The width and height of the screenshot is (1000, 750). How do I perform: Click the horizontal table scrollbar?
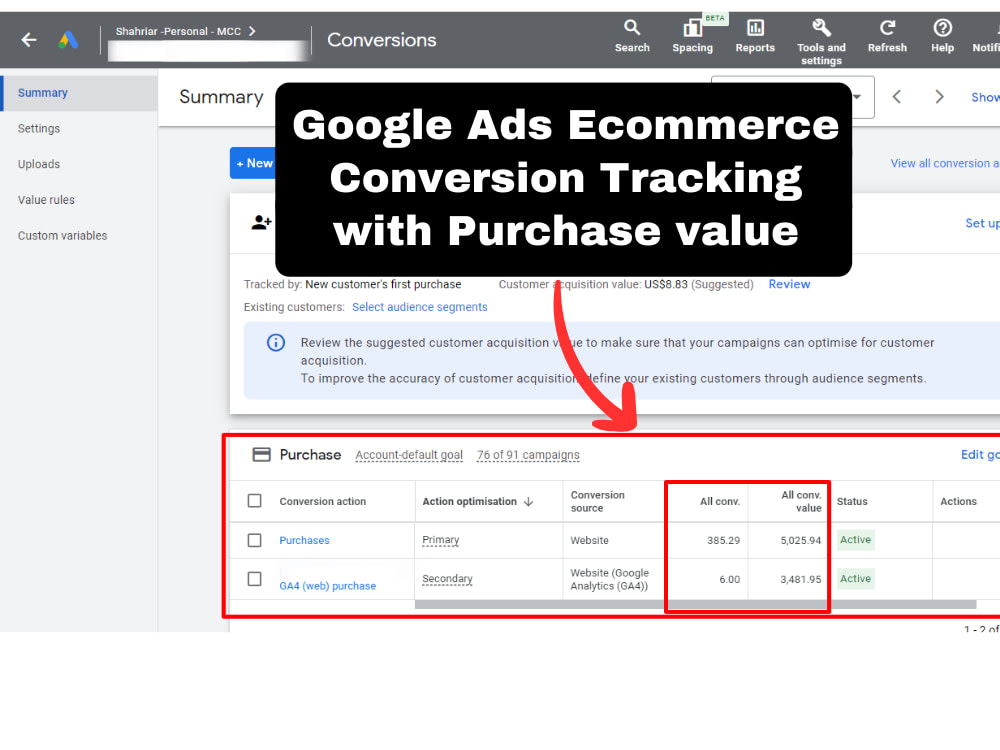pyautogui.click(x=695, y=605)
